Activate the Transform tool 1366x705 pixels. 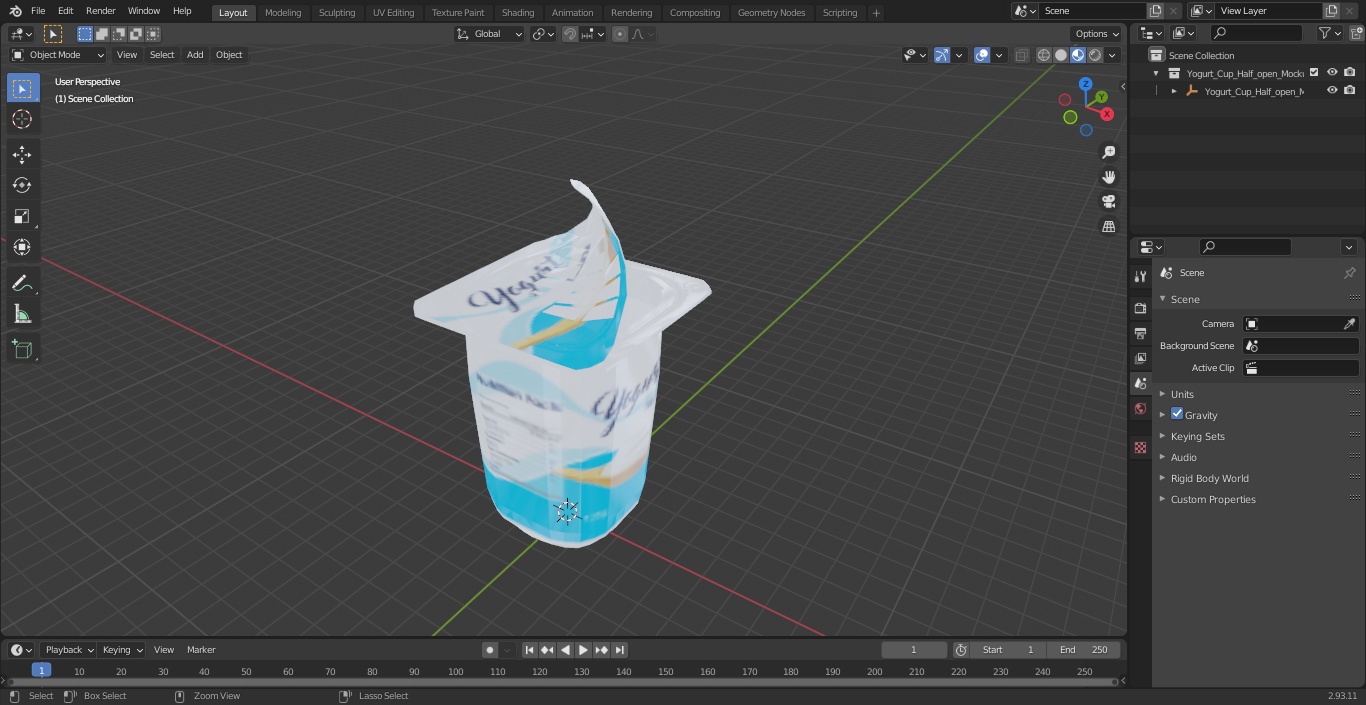22,247
